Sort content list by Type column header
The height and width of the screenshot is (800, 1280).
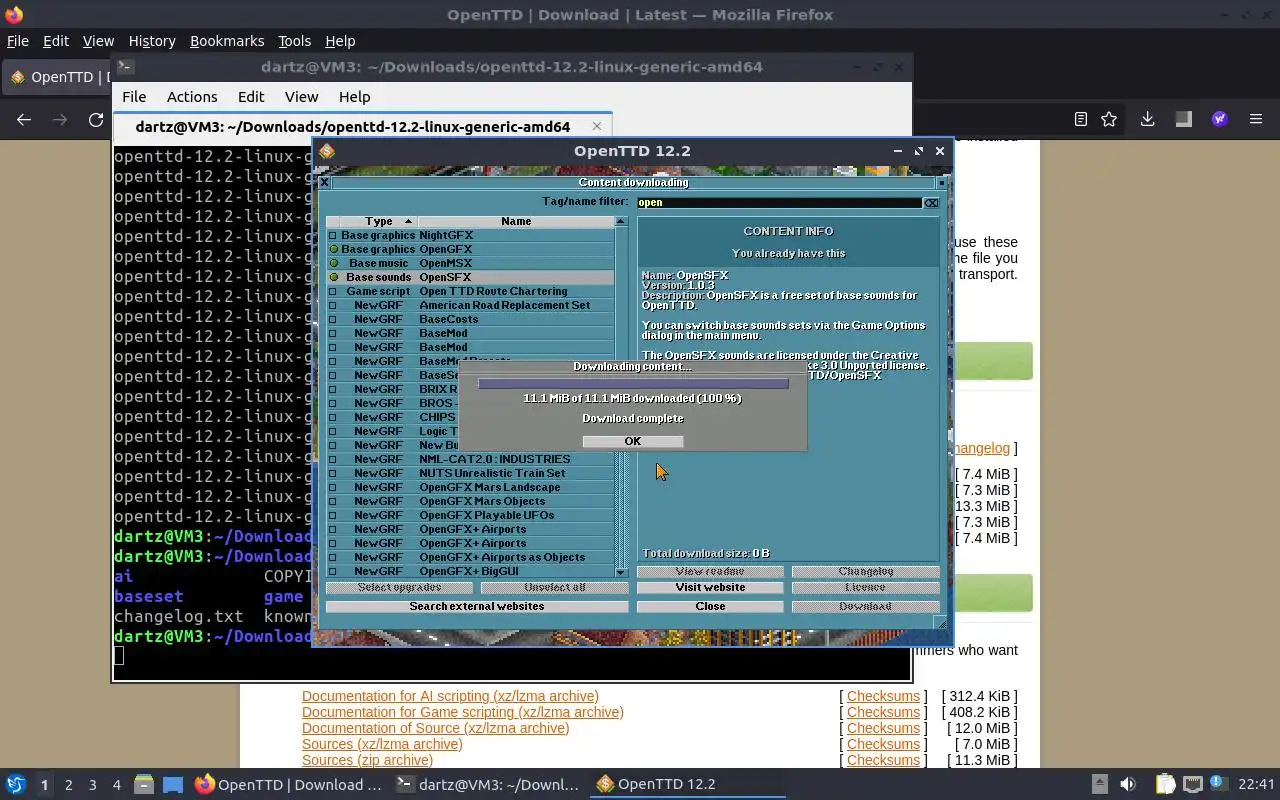click(x=378, y=221)
